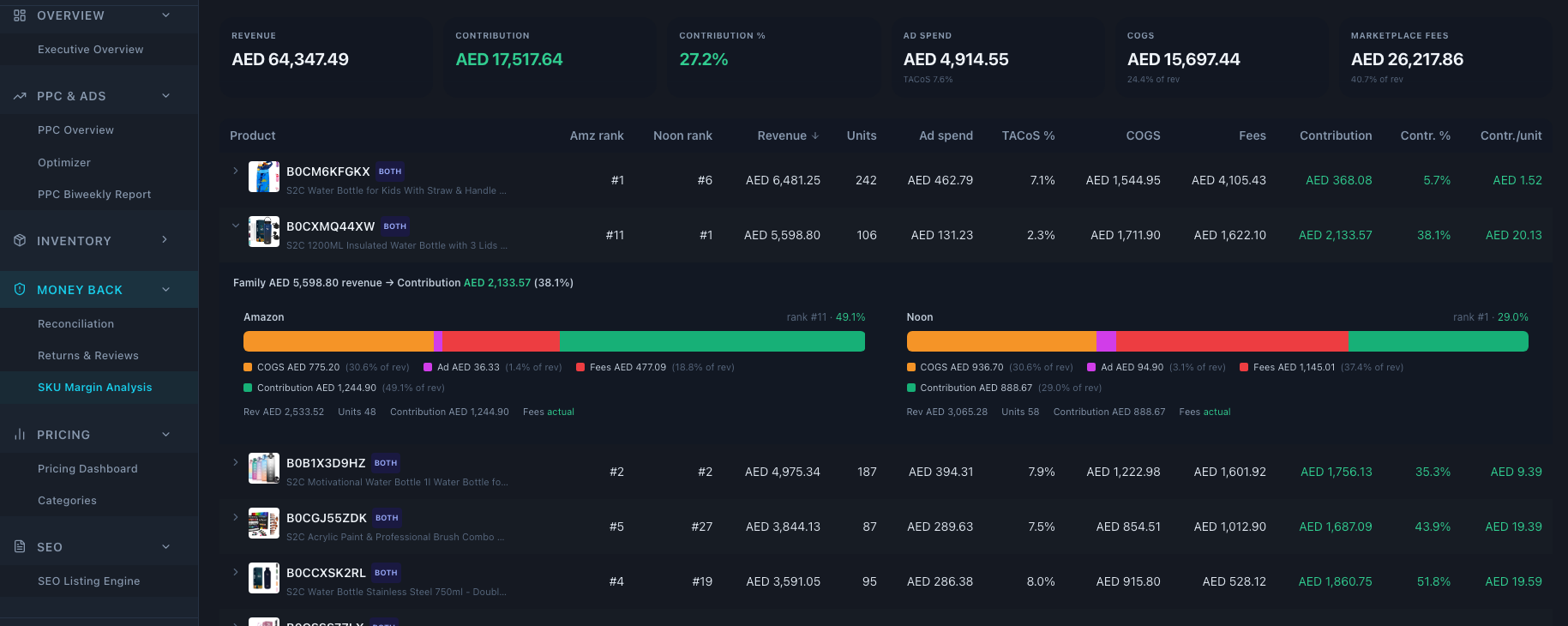This screenshot has height=626, width=1568.
Task: Expand the B0CGJ55ZDK product row
Action: pos(236,517)
